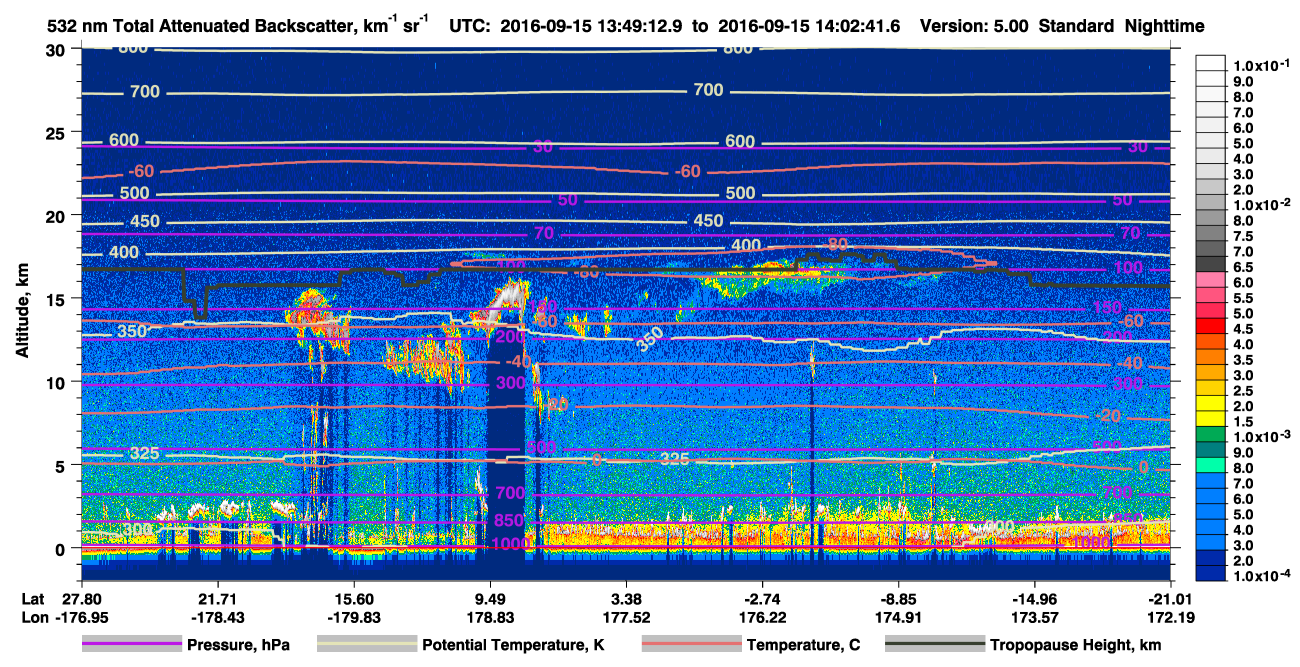The width and height of the screenshot is (1300, 667).
Task: Click the pressure contour label '850'
Action: (x=508, y=521)
